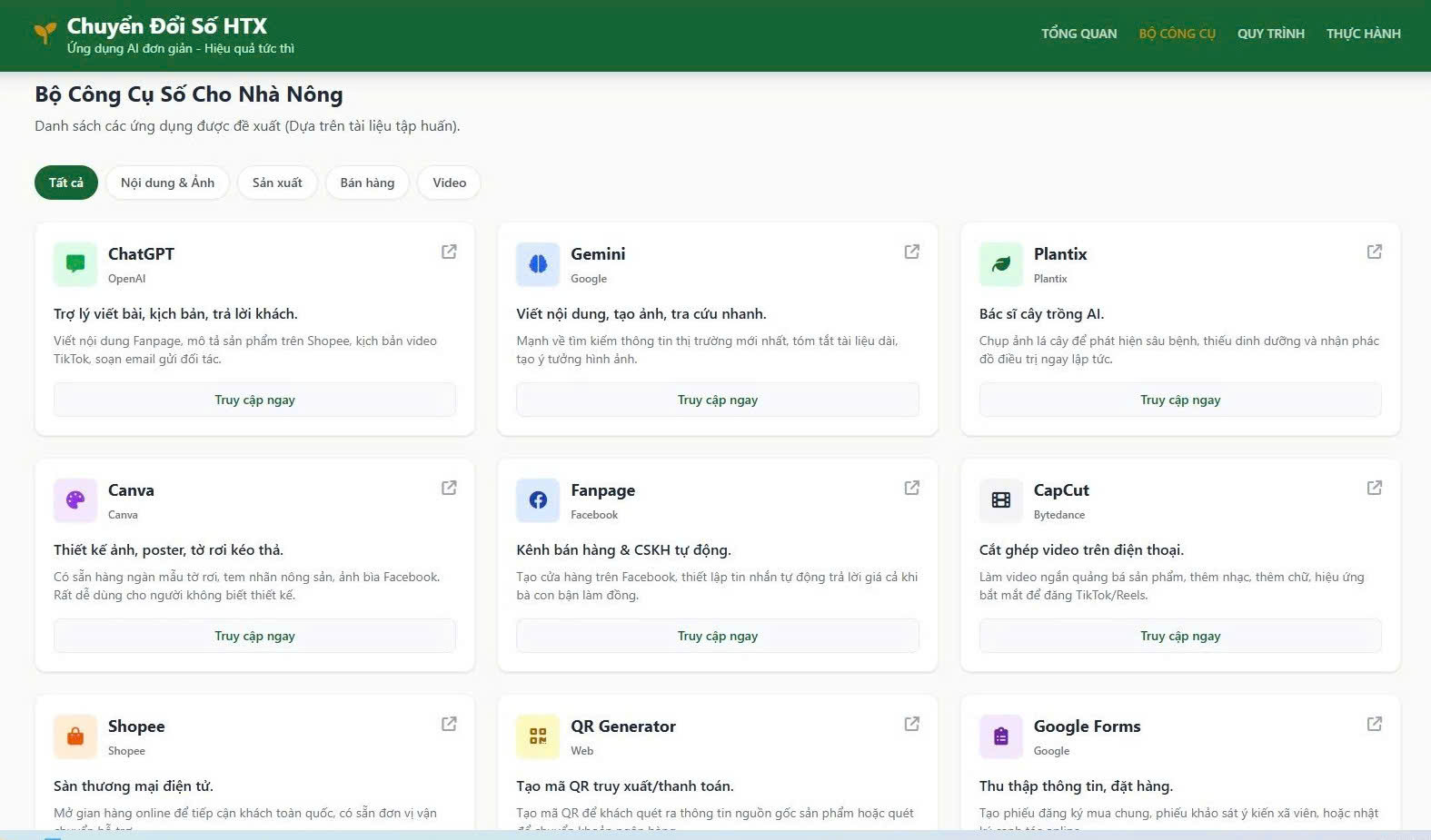Select the "Tất cả" filter chip

66,183
